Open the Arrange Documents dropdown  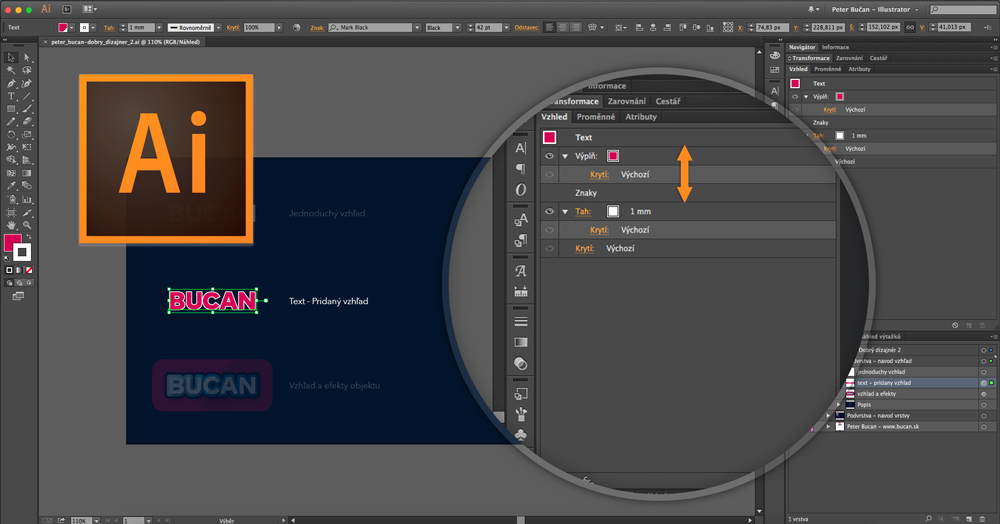tap(90, 10)
